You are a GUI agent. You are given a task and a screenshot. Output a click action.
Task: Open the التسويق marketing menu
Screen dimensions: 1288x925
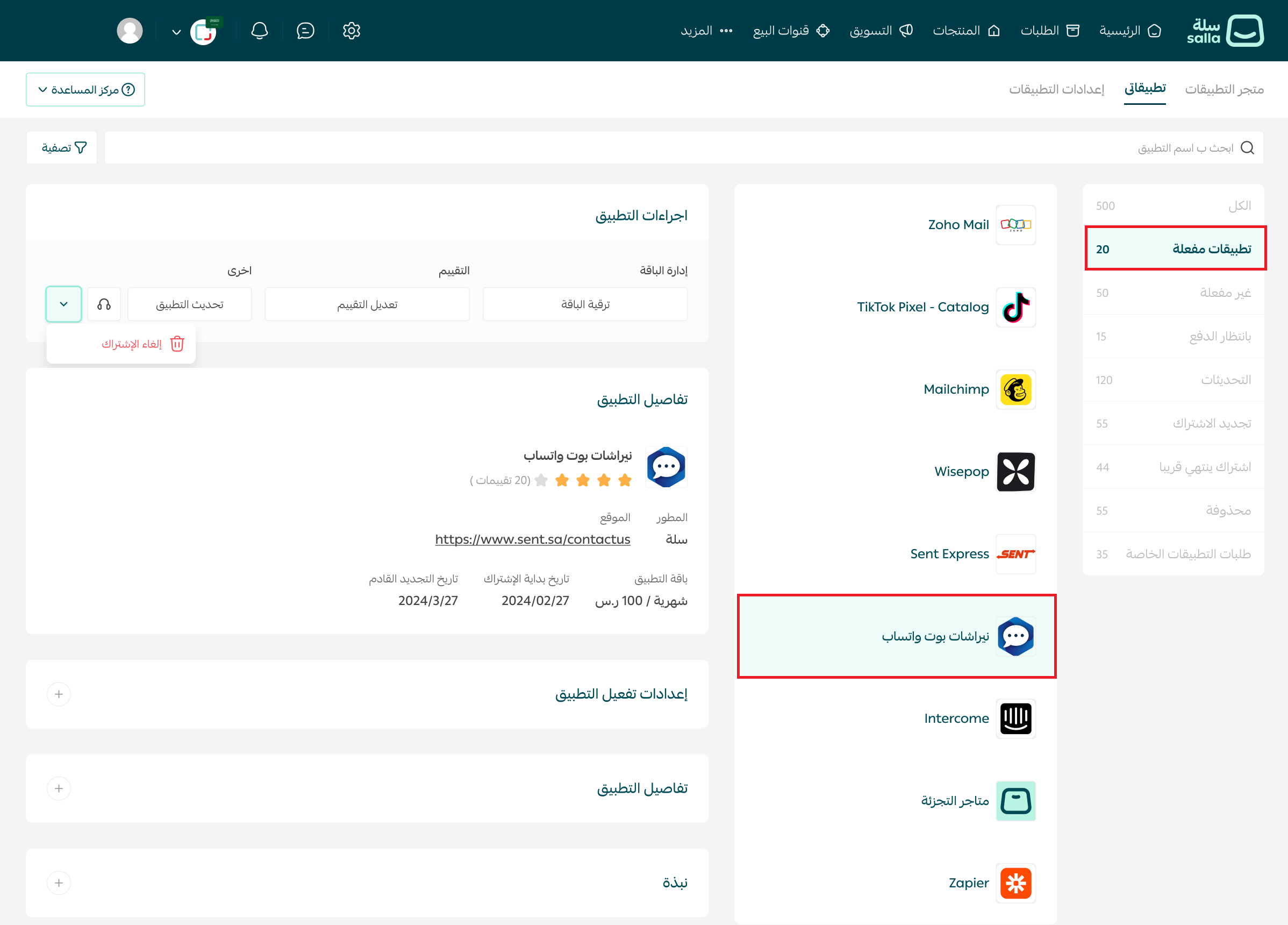click(x=881, y=31)
